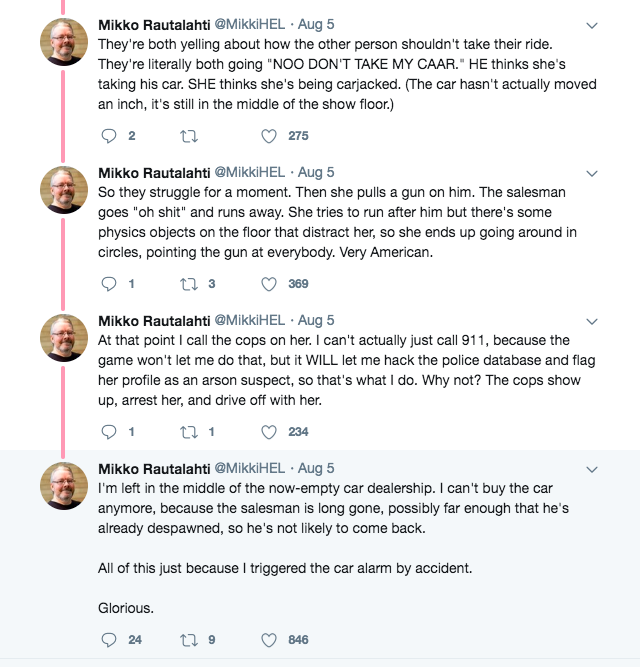
Task: Click the avatar on the 'Very American' tweet
Action: (x=63, y=191)
